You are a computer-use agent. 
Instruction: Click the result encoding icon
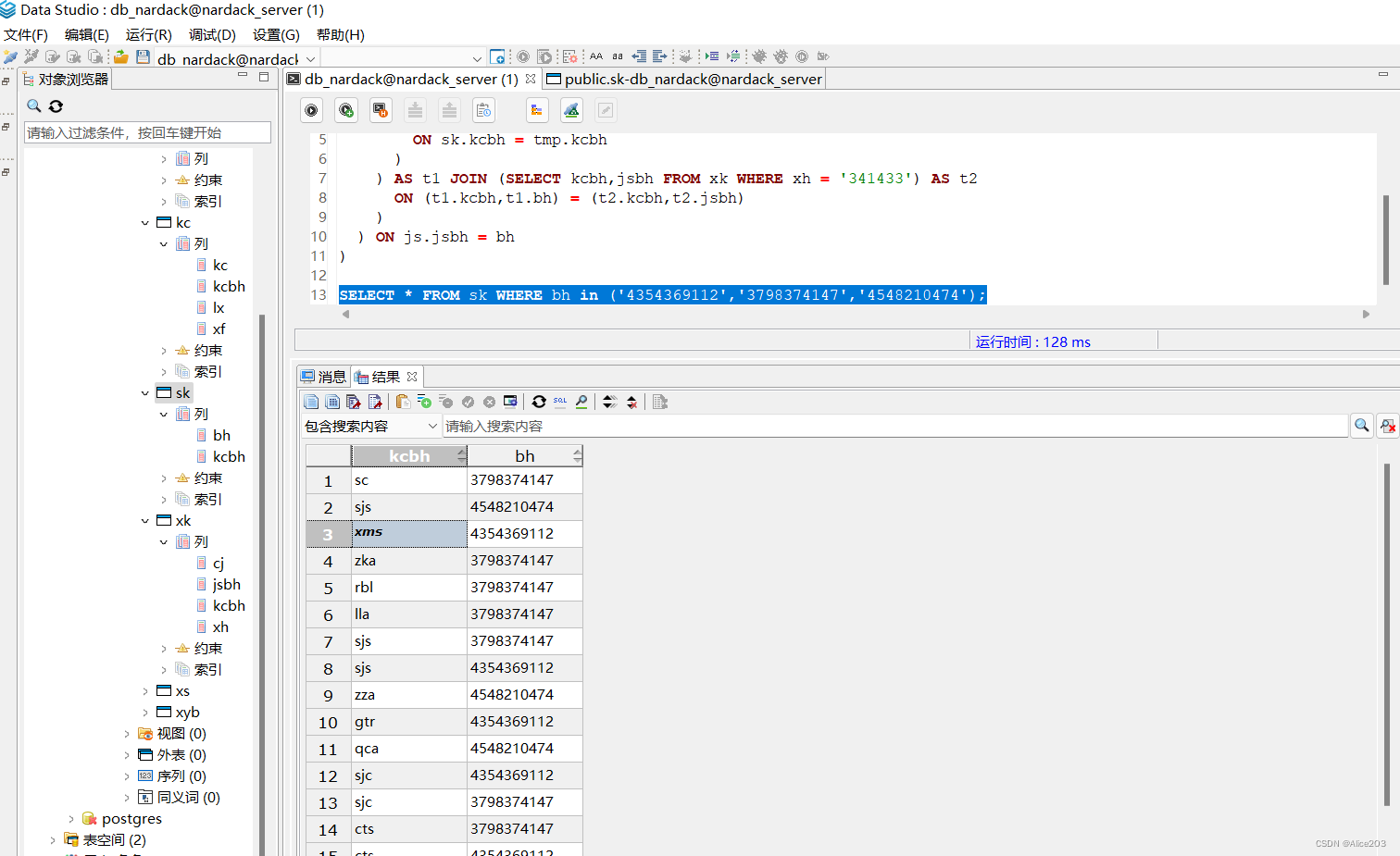click(660, 402)
